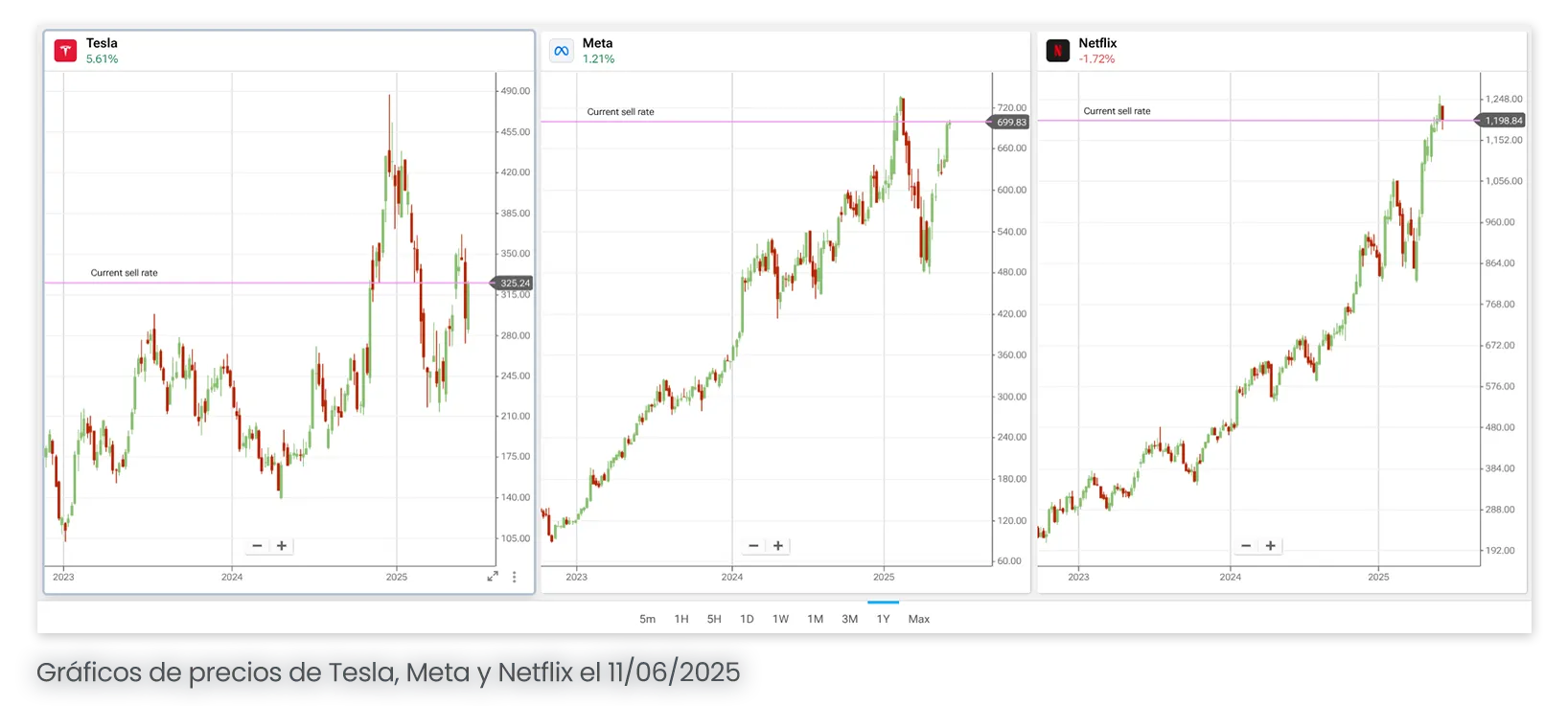Click Tesla's Current sell rate label

tap(125, 273)
